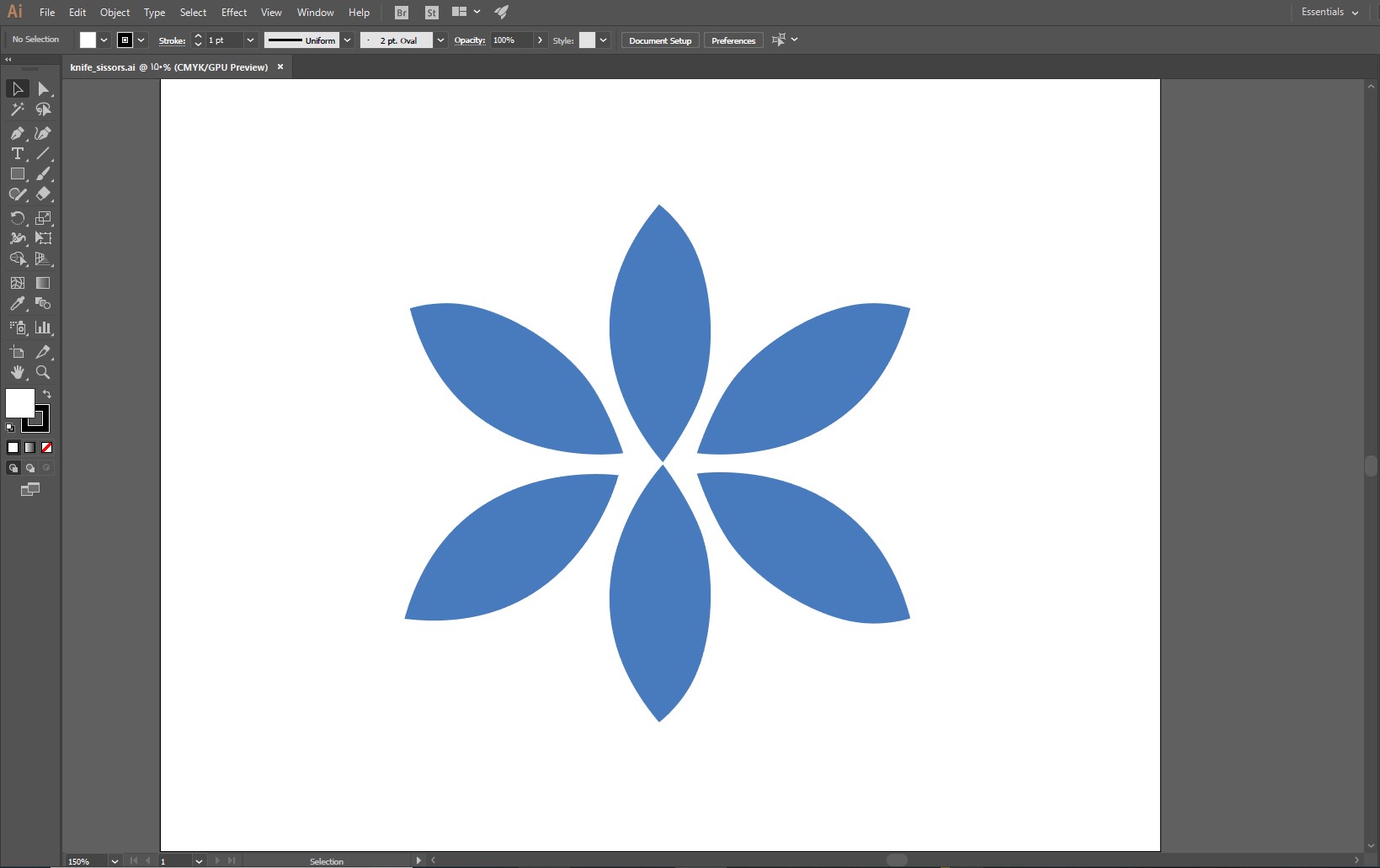Viewport: 1380px width, 868px height.
Task: Select the Eraser tool
Action: pyautogui.click(x=44, y=194)
